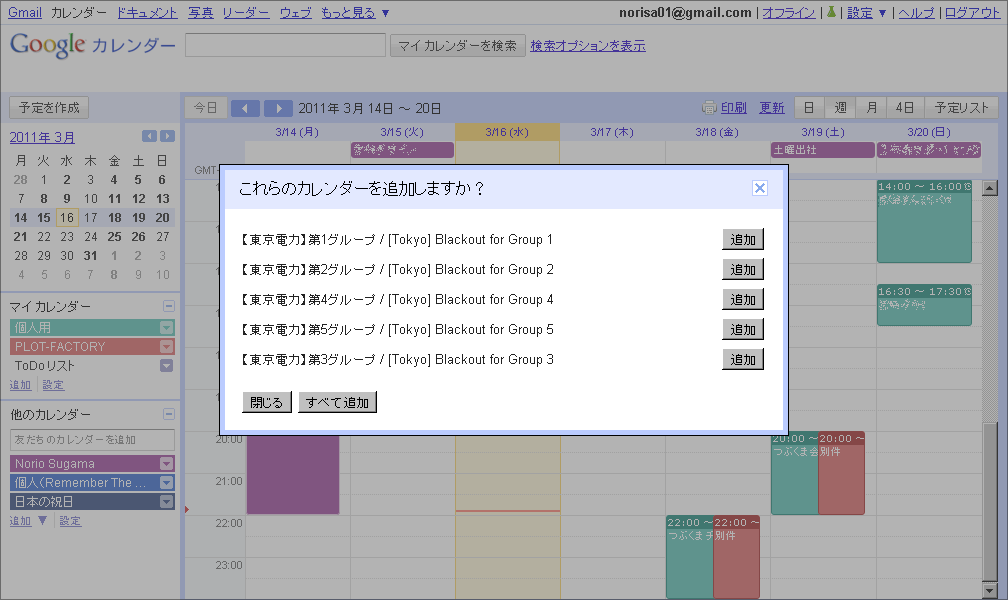
Task: Go to next week with right arrow
Action: click(x=278, y=108)
